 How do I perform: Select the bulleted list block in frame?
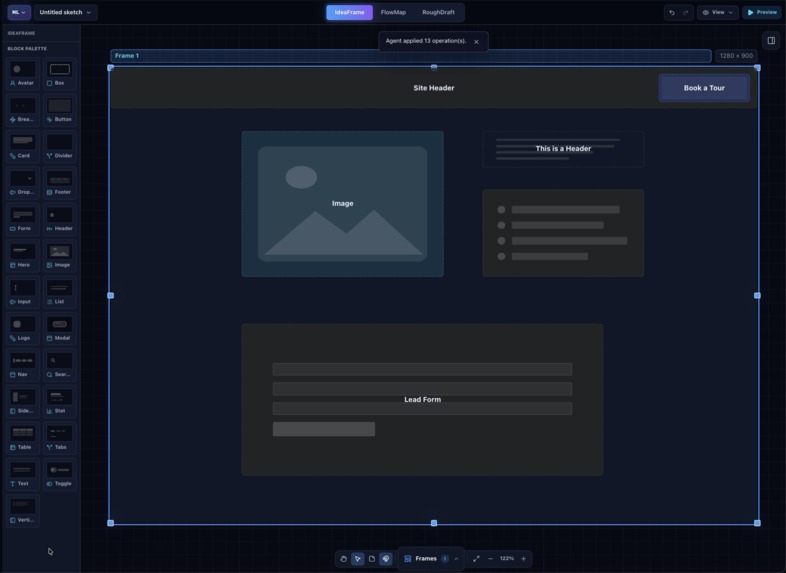tap(563, 233)
